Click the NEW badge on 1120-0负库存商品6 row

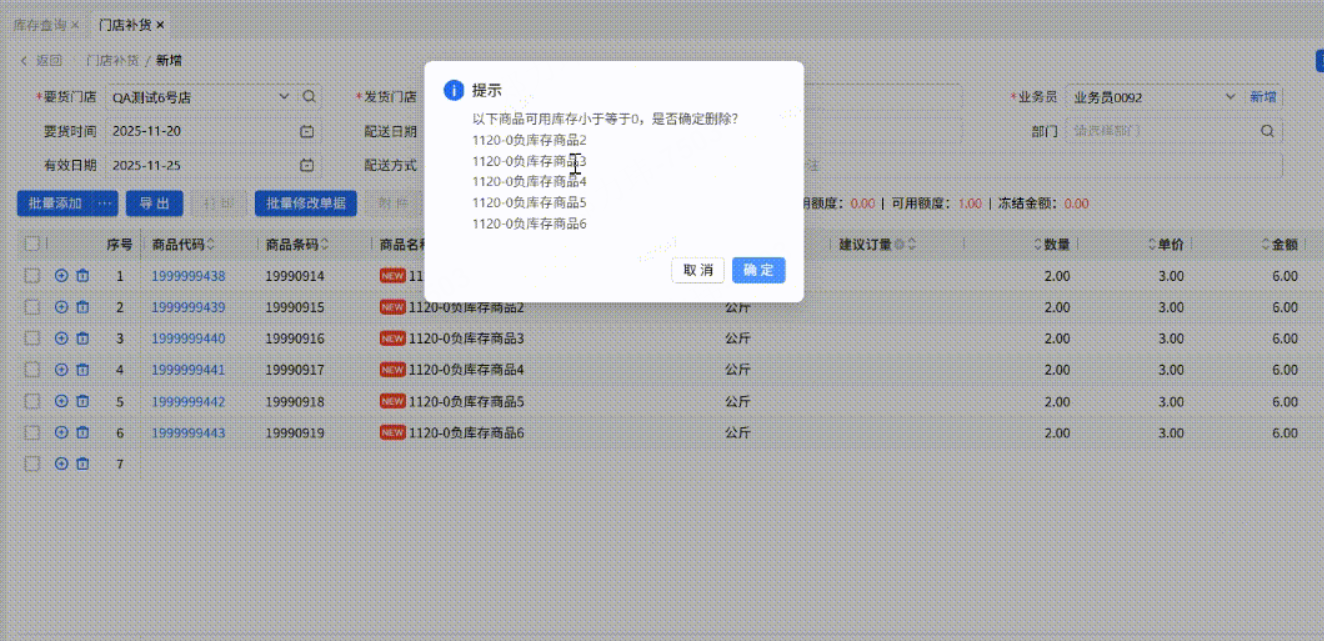(x=393, y=433)
